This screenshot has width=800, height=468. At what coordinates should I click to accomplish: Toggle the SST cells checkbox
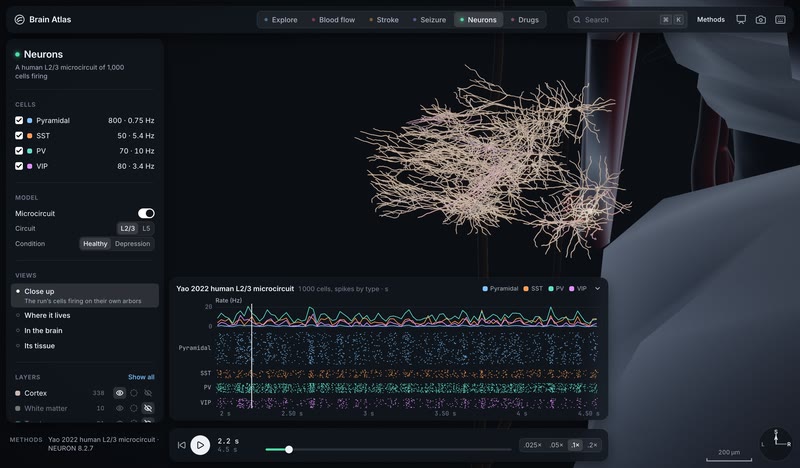click(19, 136)
